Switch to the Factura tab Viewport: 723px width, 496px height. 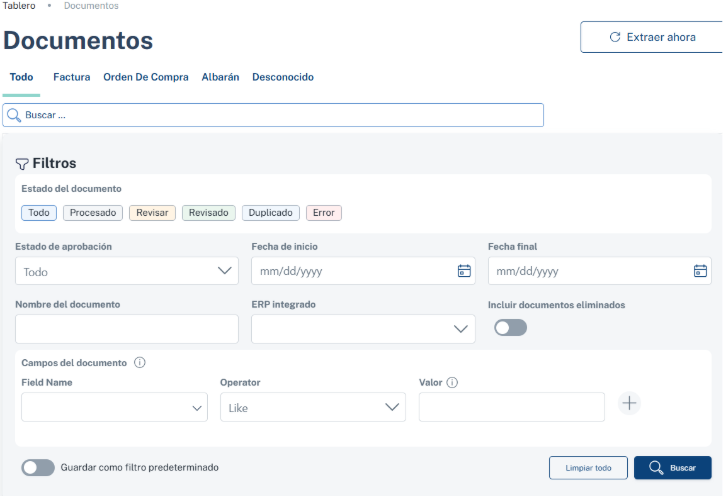pyautogui.click(x=72, y=77)
